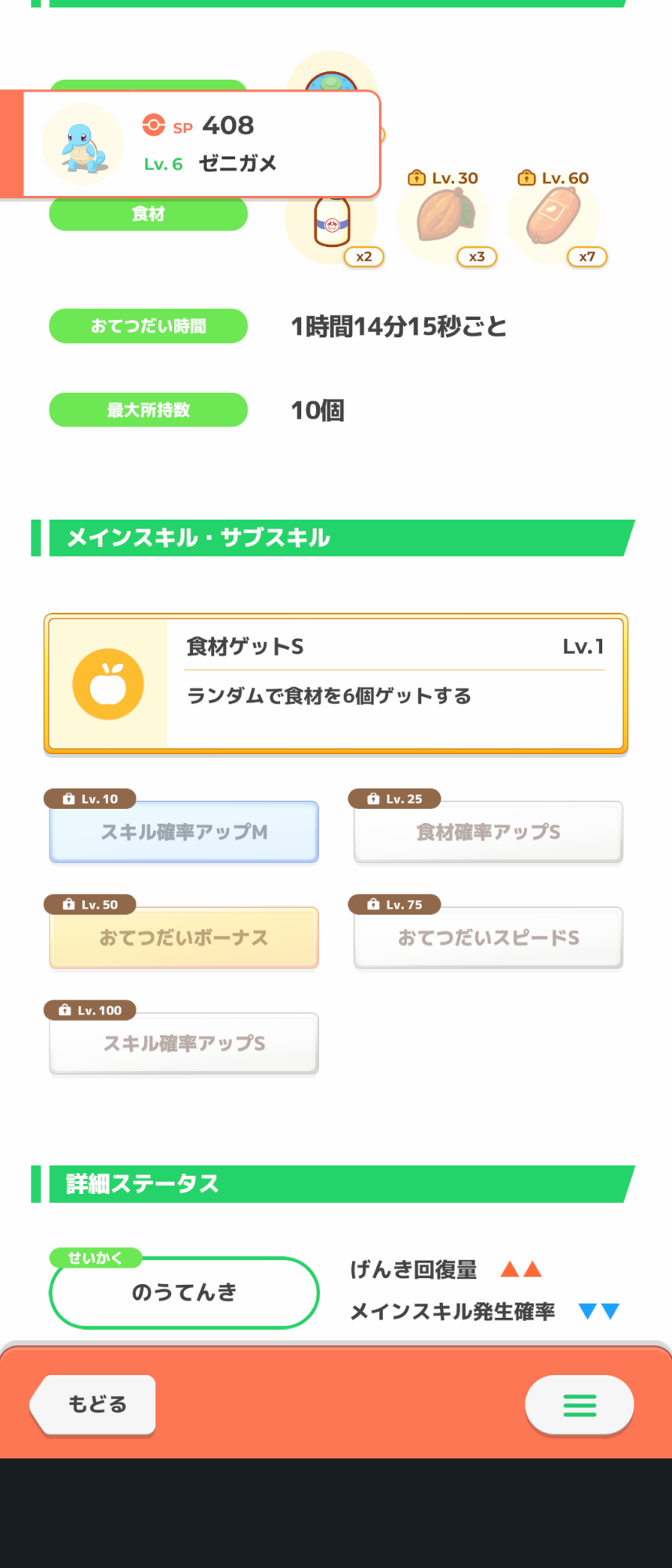Tap the sausage ingredient icon

[554, 216]
